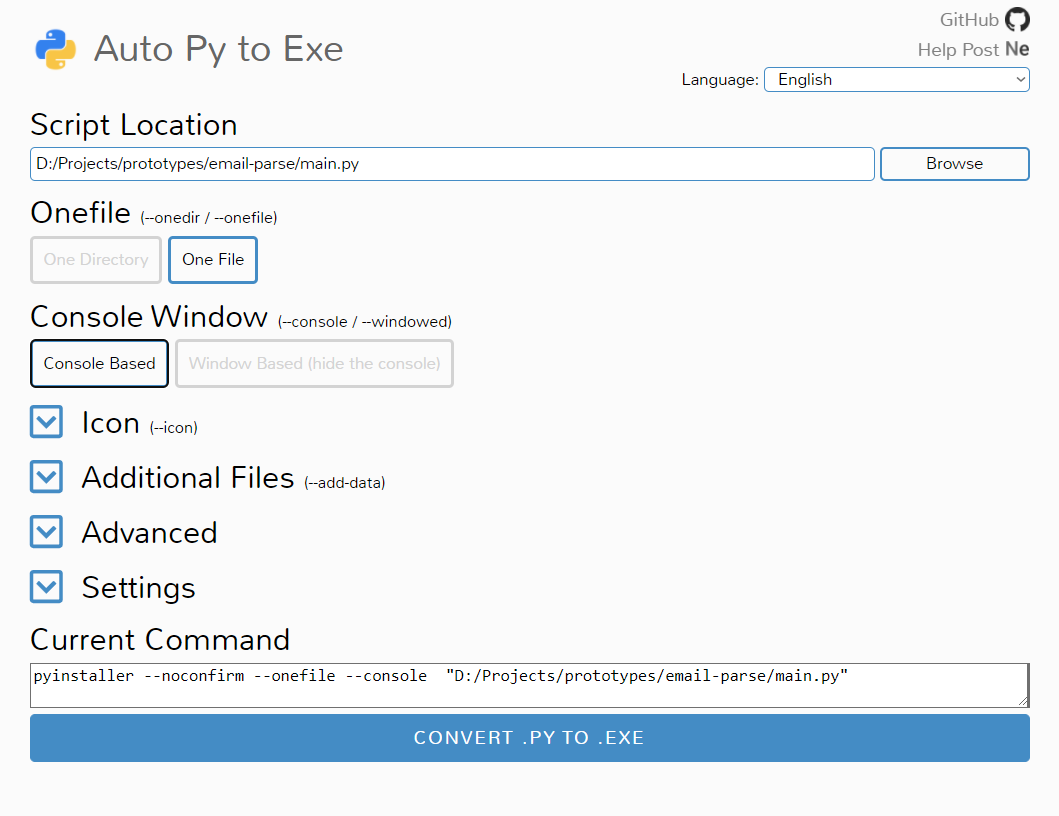Click the Script Location heading
The height and width of the screenshot is (816, 1059).
[134, 126]
